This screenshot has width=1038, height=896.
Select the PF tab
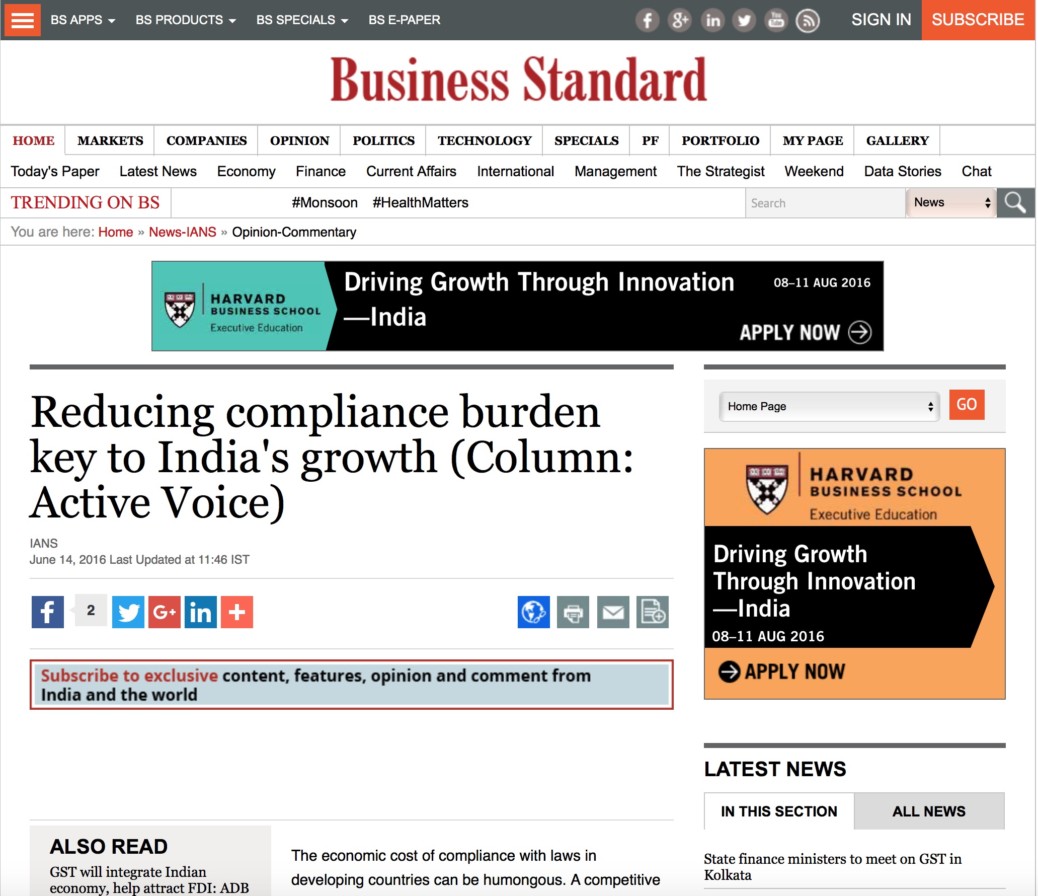(650, 140)
